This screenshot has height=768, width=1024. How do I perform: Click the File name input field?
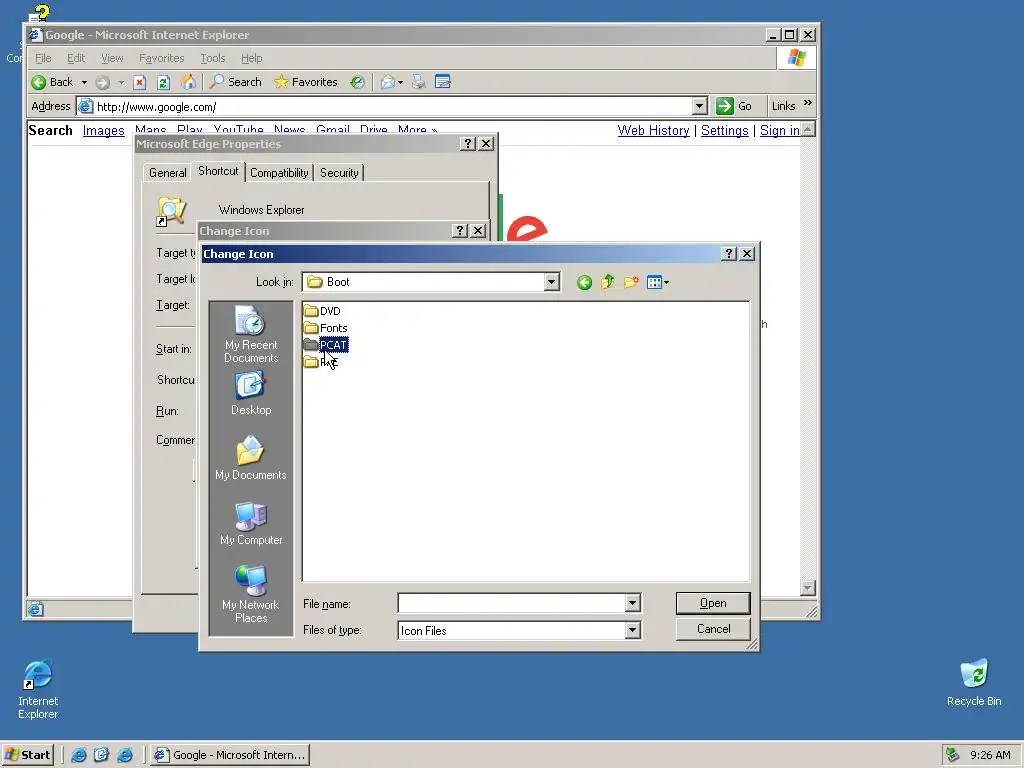point(511,603)
